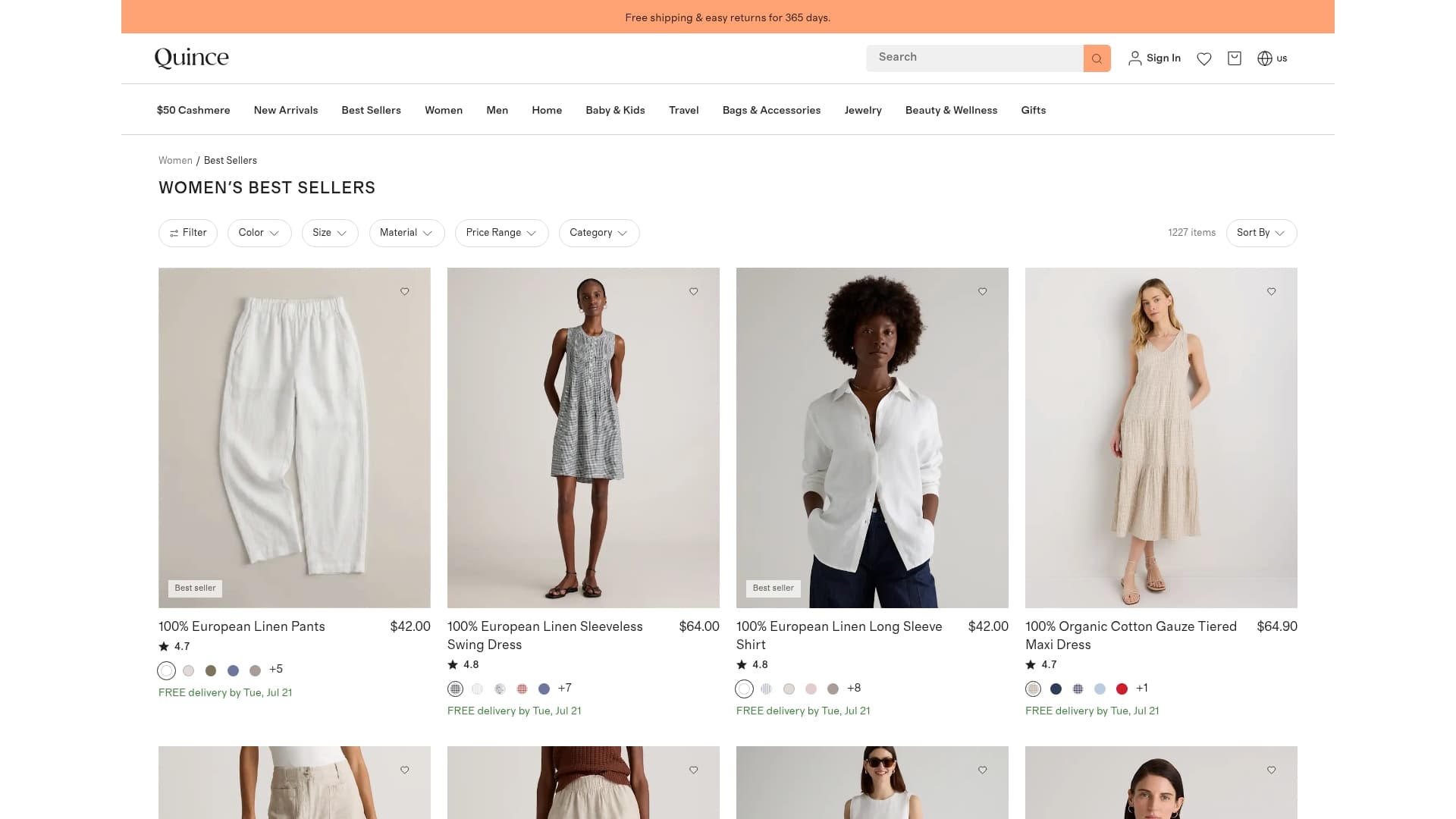The image size is (1456, 819).
Task: Select solid blue swatch for Swing Dress
Action: [544, 689]
